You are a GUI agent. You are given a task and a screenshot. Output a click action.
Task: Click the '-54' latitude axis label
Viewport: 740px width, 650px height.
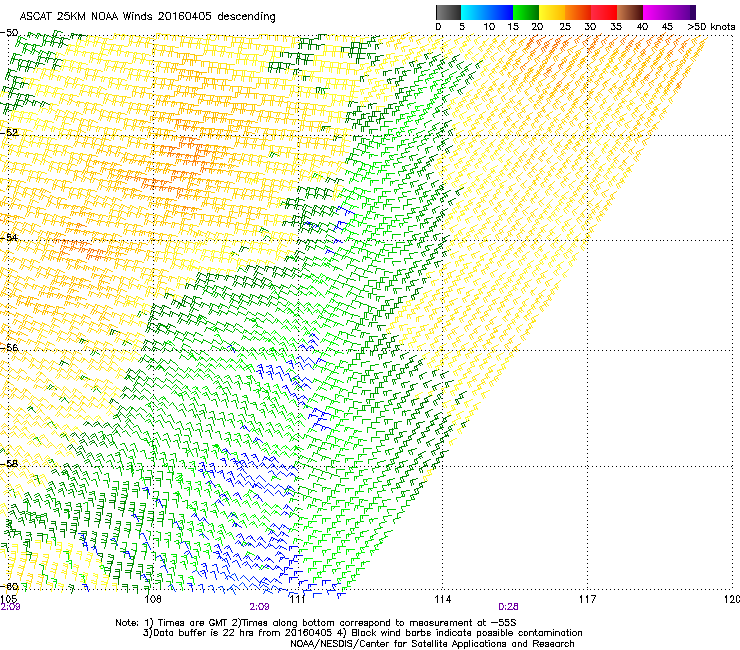pos(9,237)
